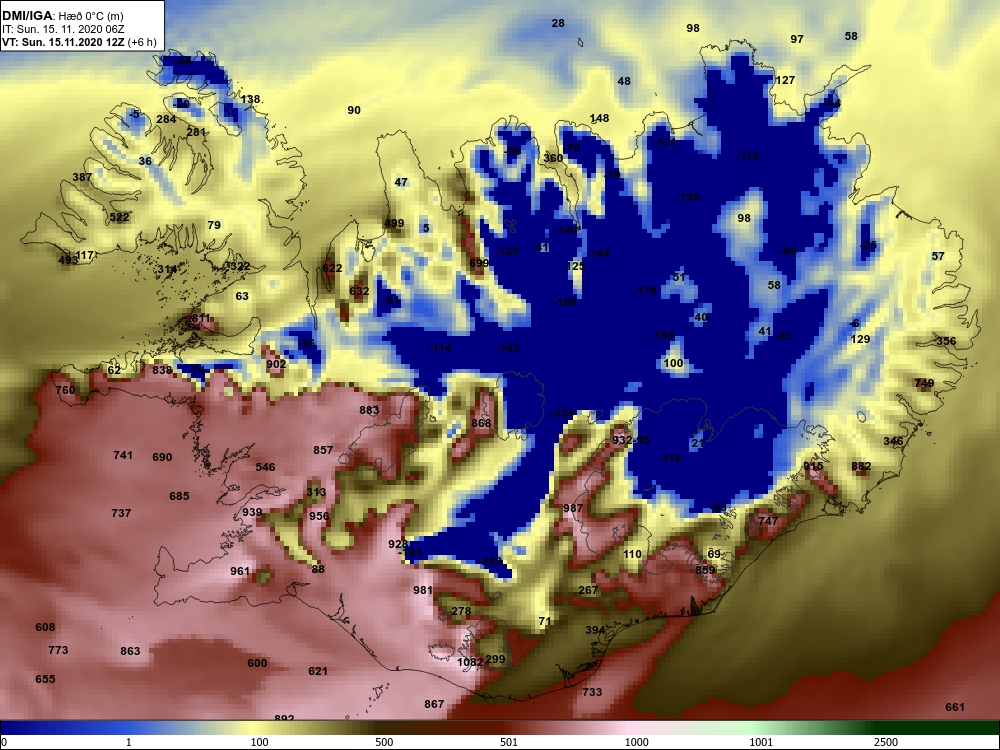1000x750 pixels.
Task: Click the map value '299'
Action: 495,660
